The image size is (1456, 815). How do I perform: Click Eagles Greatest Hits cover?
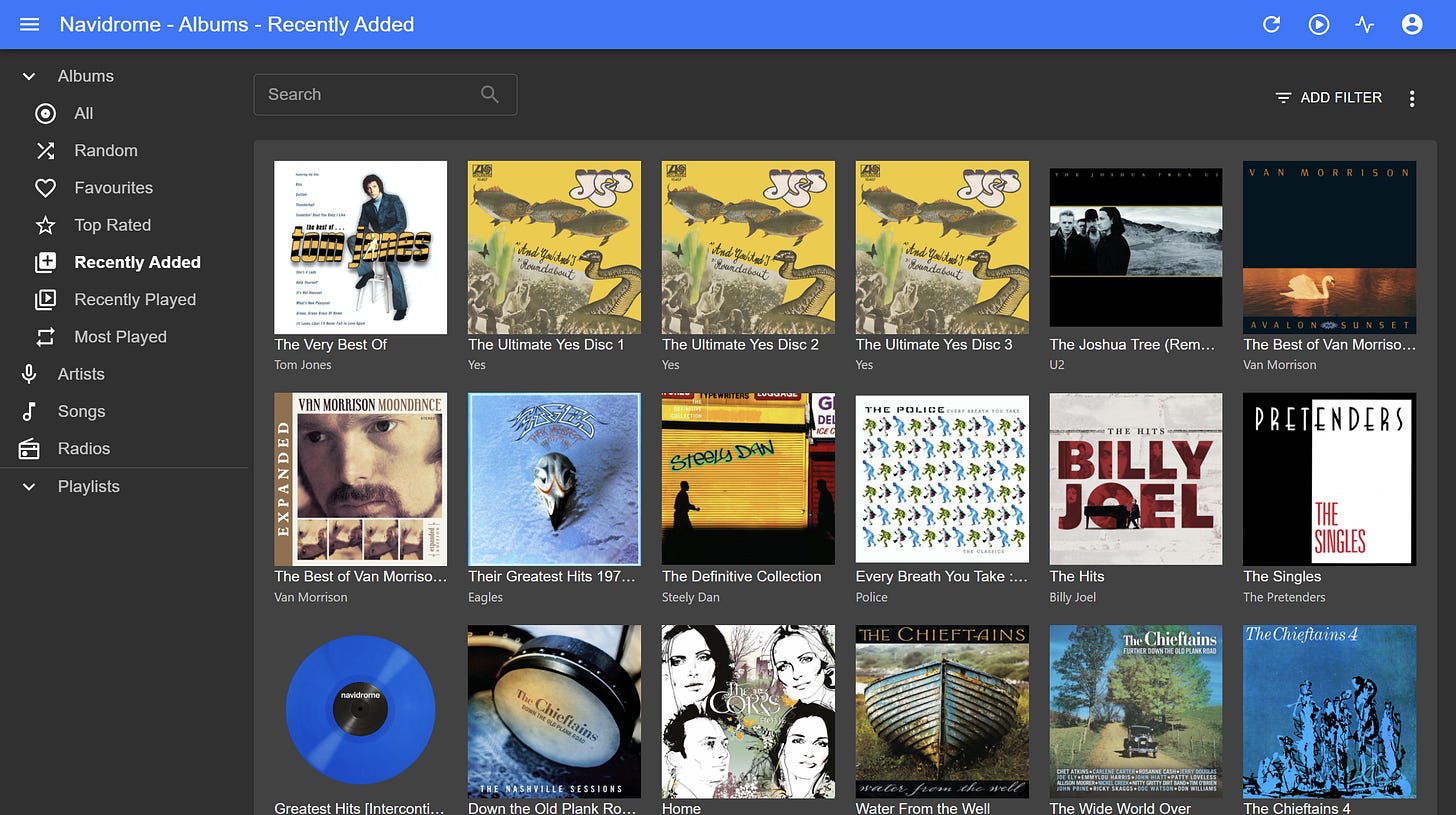coord(554,479)
